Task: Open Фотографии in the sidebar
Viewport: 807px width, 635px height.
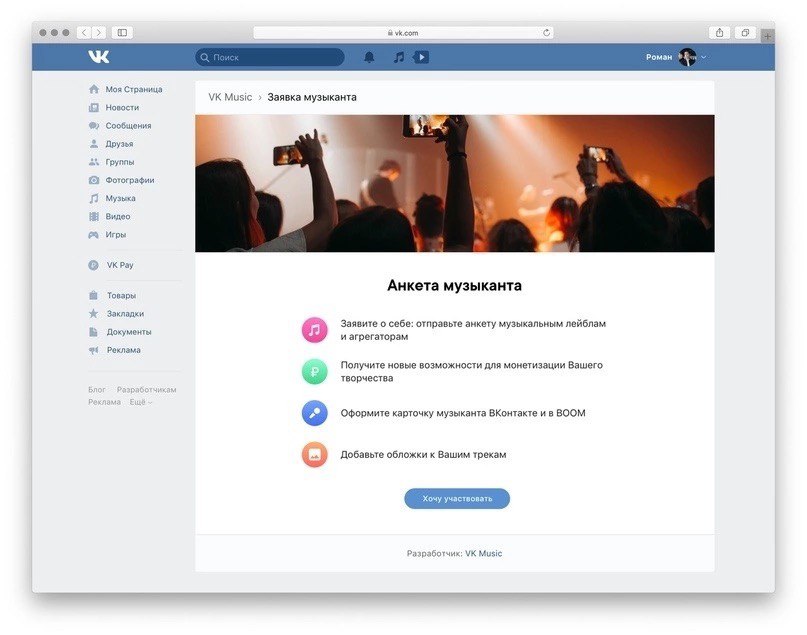Action: click(130, 180)
